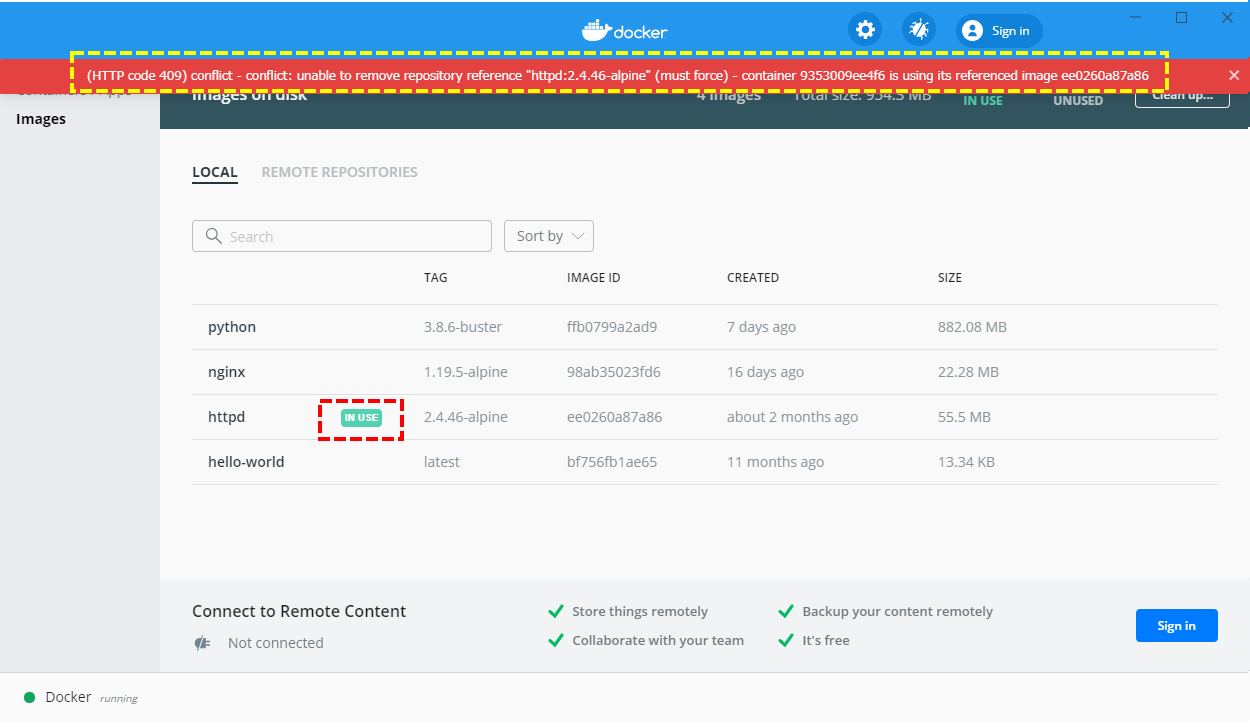The width and height of the screenshot is (1250, 727).
Task: Click the Connect to Remote Content heading
Action: click(299, 611)
